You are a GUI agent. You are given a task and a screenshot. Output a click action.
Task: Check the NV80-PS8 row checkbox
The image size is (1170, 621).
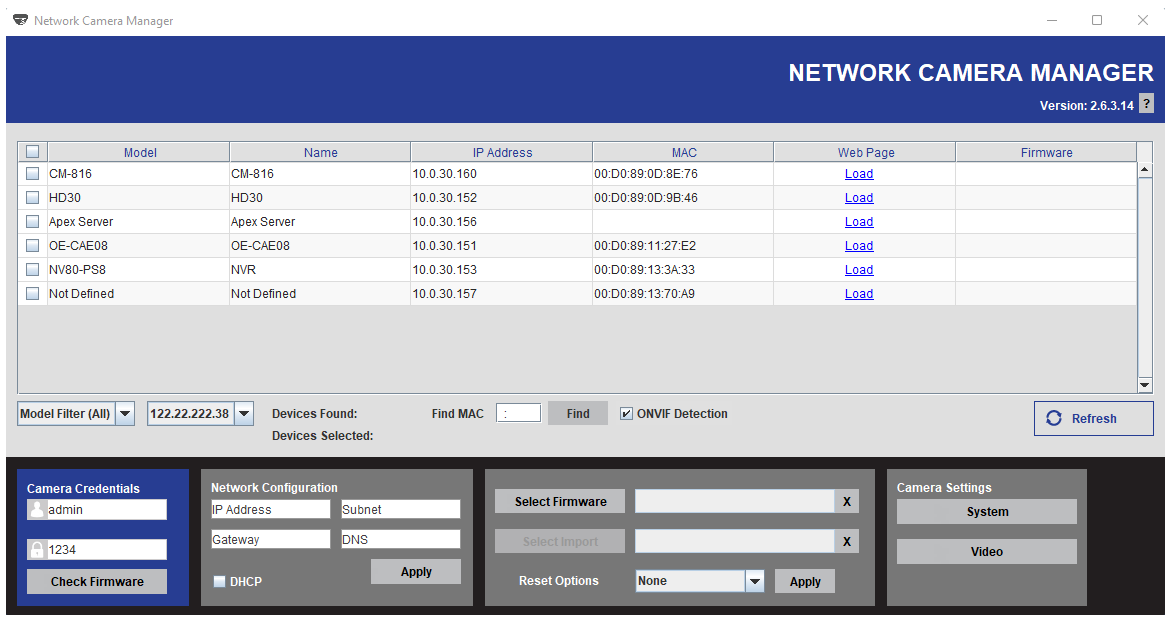tap(33, 269)
